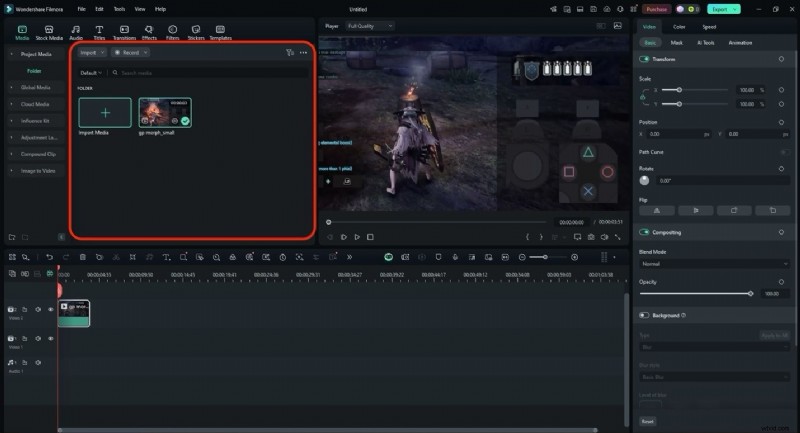Toggle the scale lock link icon
The width and height of the screenshot is (800, 433).
click(x=642, y=97)
